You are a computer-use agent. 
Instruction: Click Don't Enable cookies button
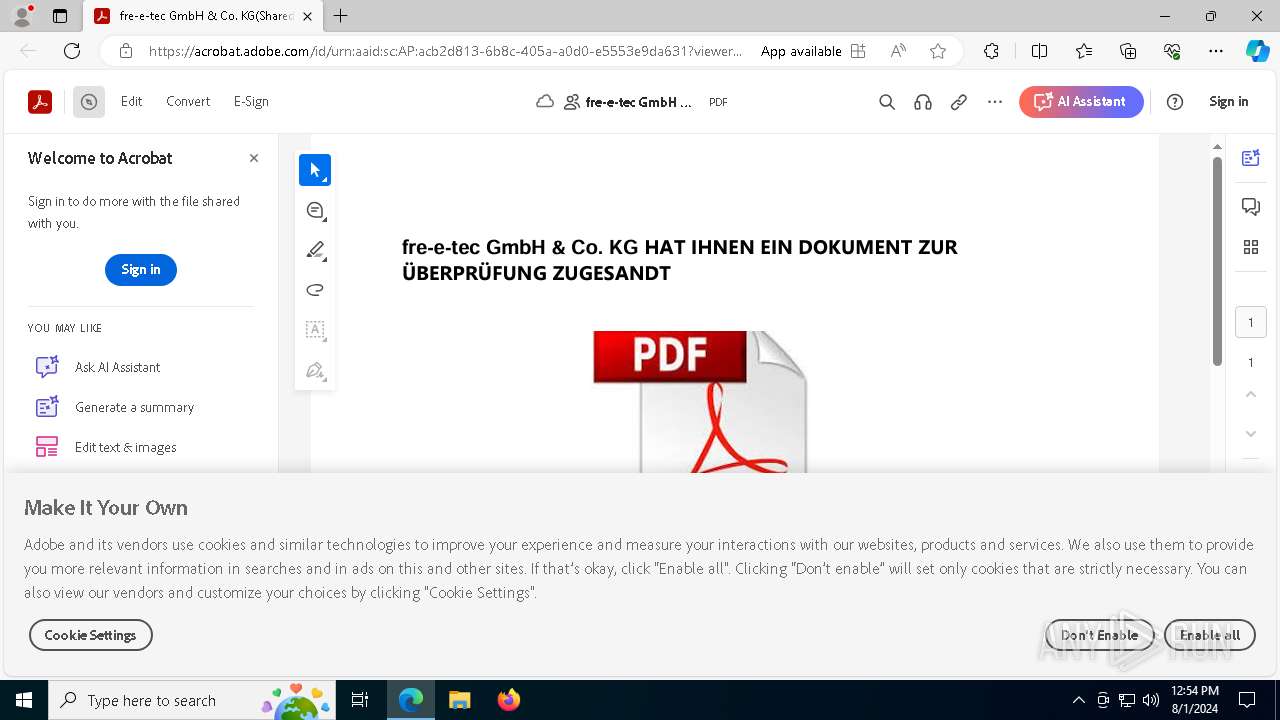[x=1099, y=635]
